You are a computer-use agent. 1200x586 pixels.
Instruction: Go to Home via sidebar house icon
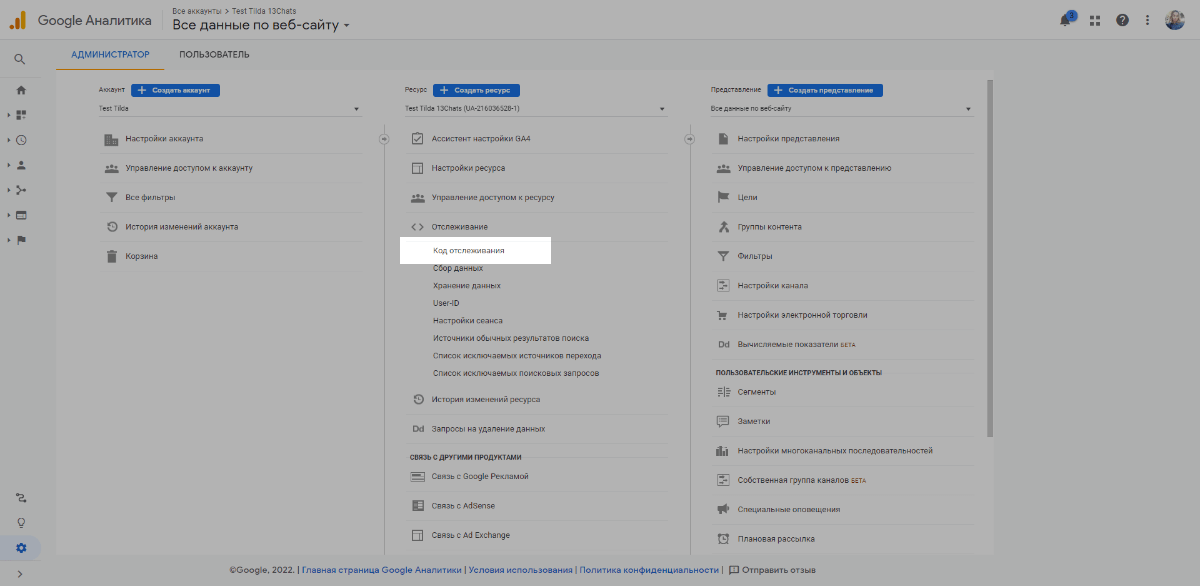click(21, 90)
